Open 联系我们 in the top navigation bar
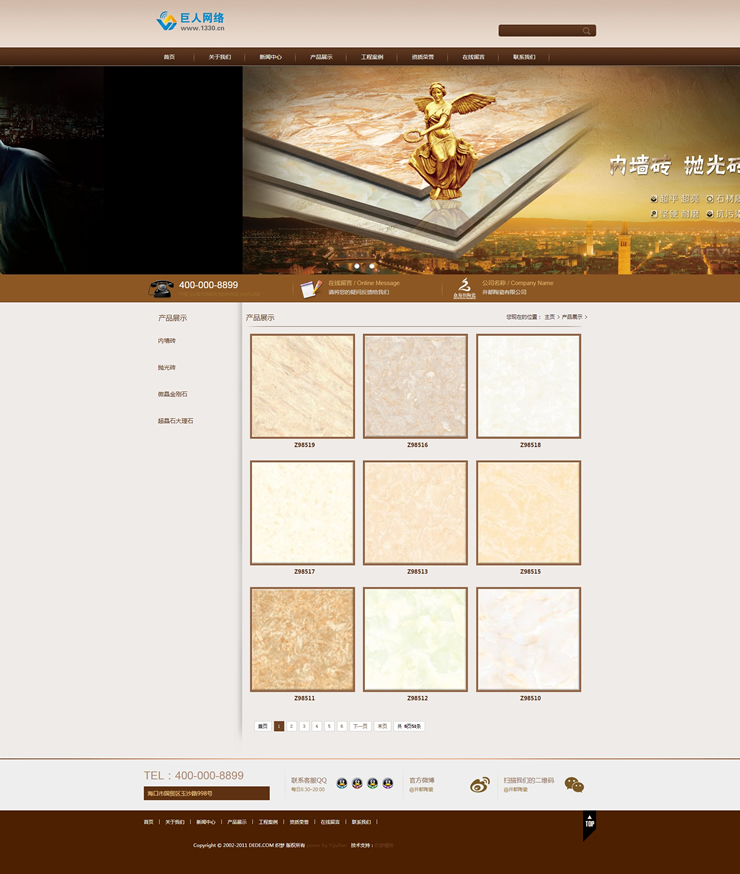Image resolution: width=740 pixels, height=874 pixels. 524,57
